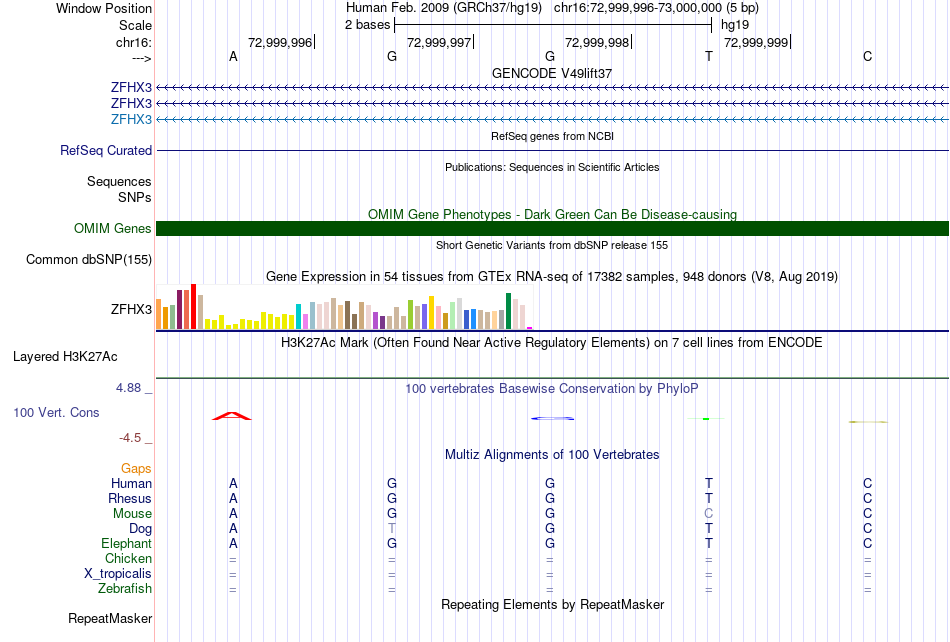This screenshot has width=950, height=642.
Task: Click the green PhyloP conservation mark
Action: tap(706, 419)
